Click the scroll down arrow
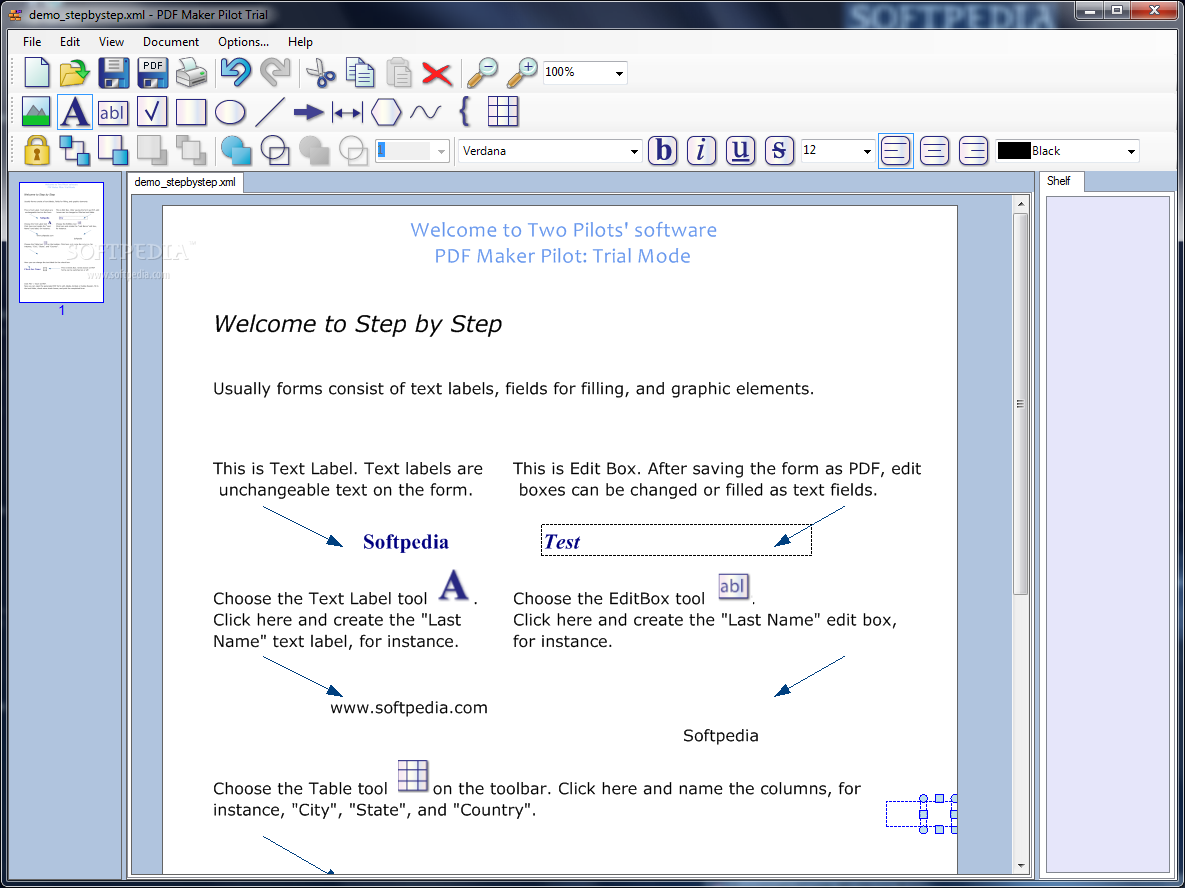This screenshot has height=888, width=1185. pos(1021,865)
